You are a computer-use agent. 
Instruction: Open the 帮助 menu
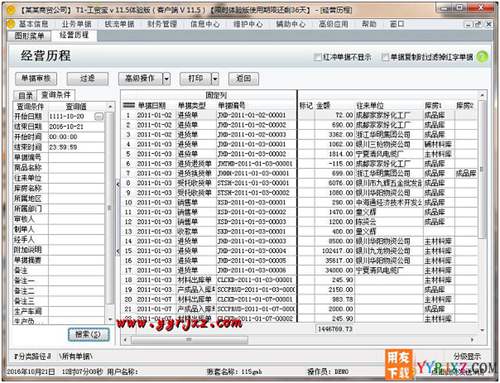tap(369, 24)
